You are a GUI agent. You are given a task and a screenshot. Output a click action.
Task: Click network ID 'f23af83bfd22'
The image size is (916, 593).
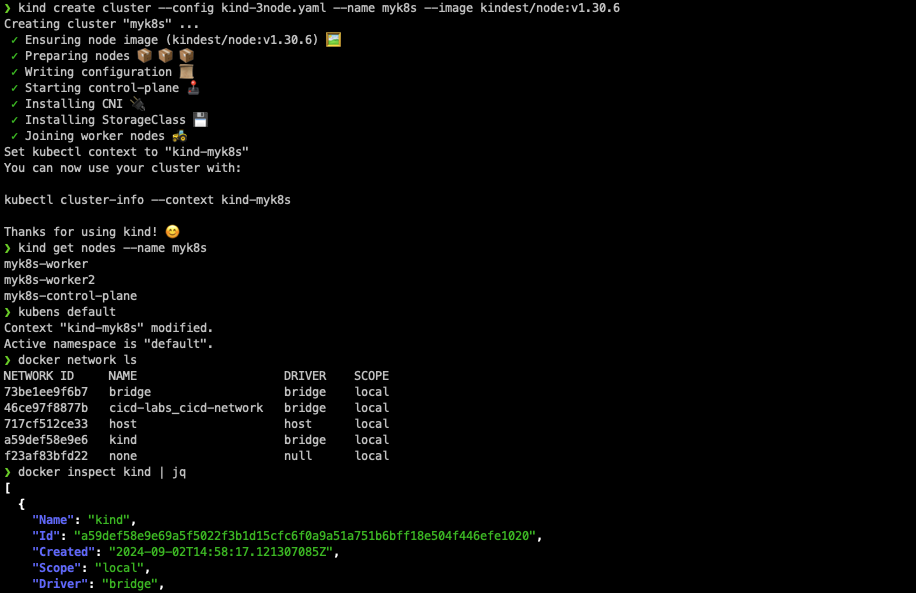click(46, 456)
